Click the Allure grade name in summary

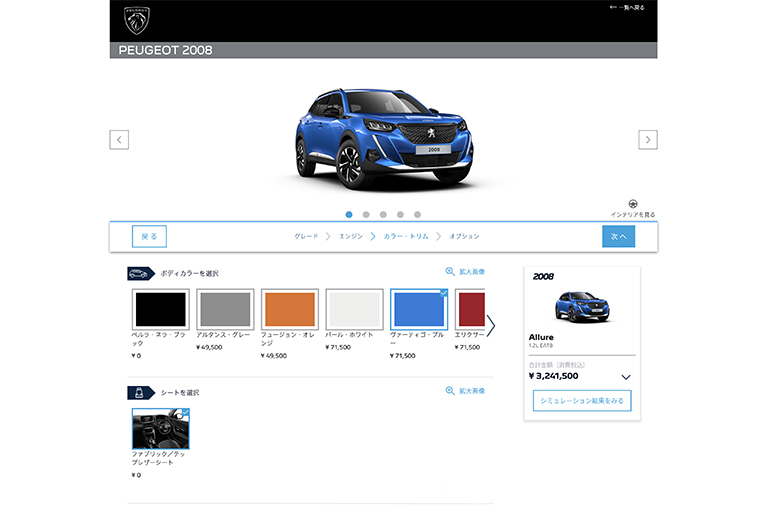[x=541, y=337]
